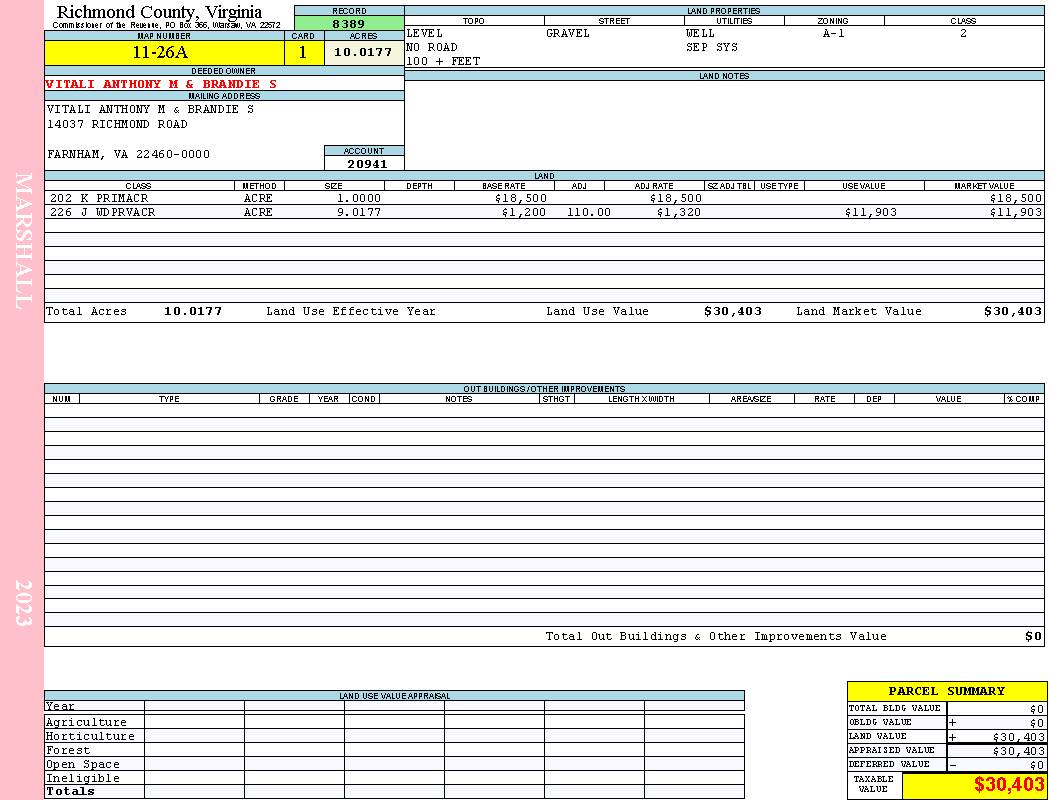Click market value $18,500 in PRIMACR row

(1016, 198)
